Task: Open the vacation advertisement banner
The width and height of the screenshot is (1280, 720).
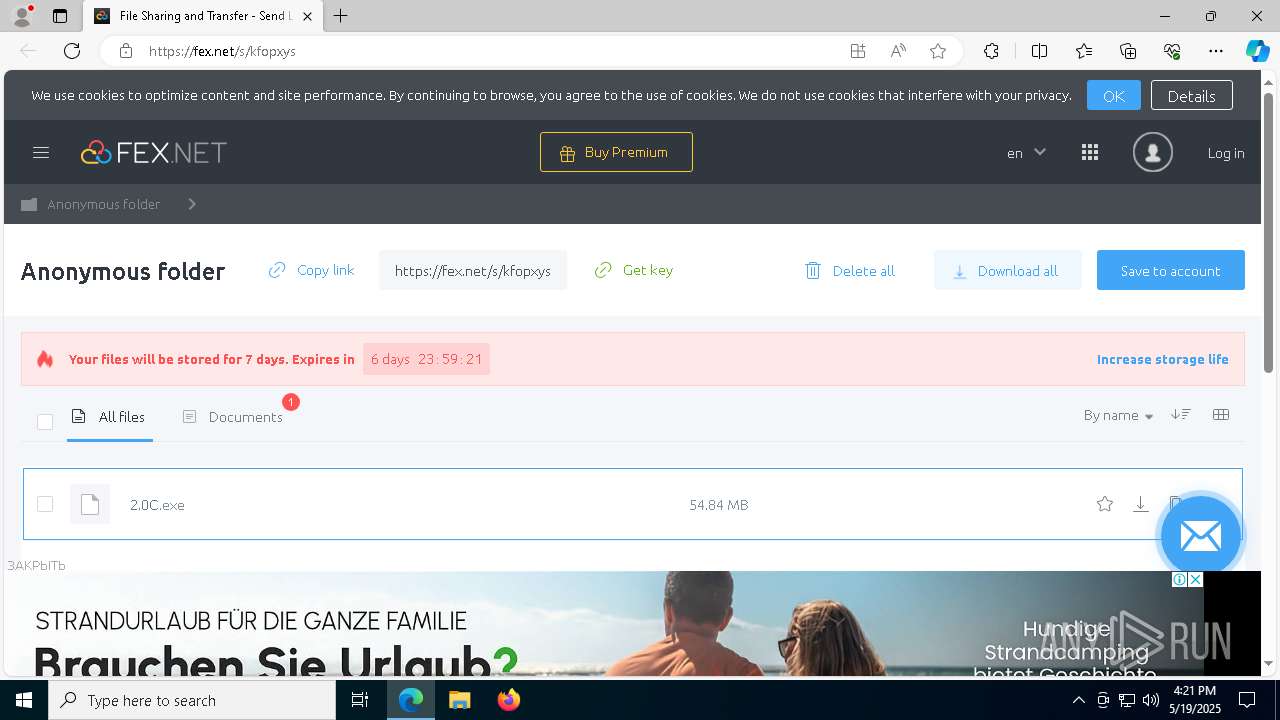Action: pos(604,624)
